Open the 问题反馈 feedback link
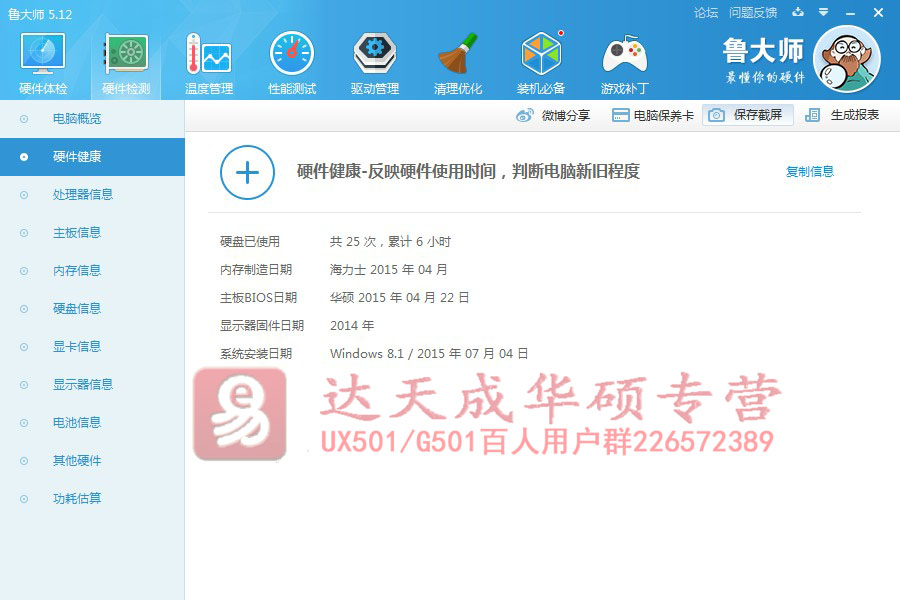Image resolution: width=900 pixels, height=600 pixels. (753, 13)
